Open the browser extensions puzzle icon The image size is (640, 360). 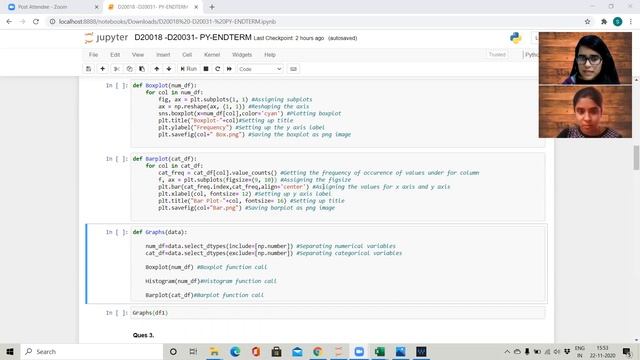click(x=604, y=22)
